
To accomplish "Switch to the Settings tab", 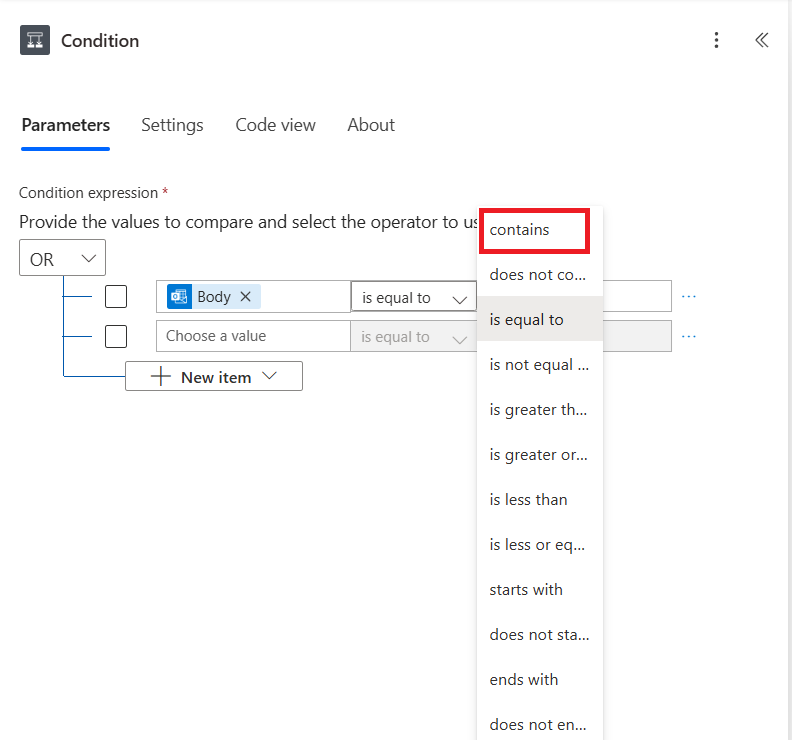I will click(172, 125).
